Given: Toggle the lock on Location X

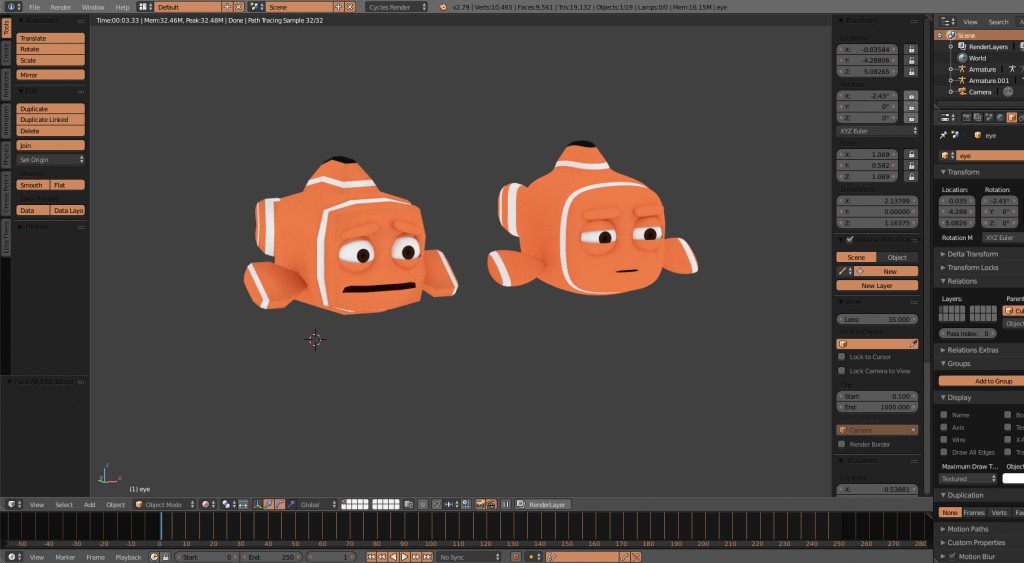Looking at the screenshot, I should [911, 49].
